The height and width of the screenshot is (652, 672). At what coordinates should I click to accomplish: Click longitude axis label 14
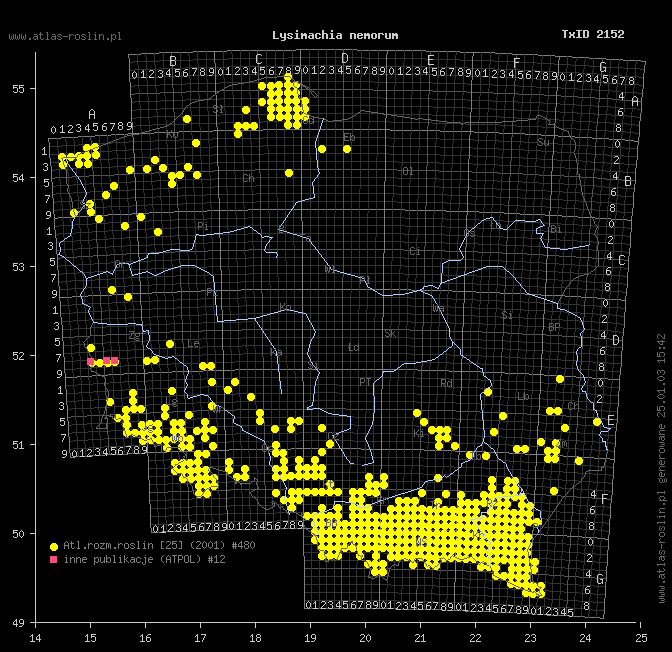click(x=35, y=638)
